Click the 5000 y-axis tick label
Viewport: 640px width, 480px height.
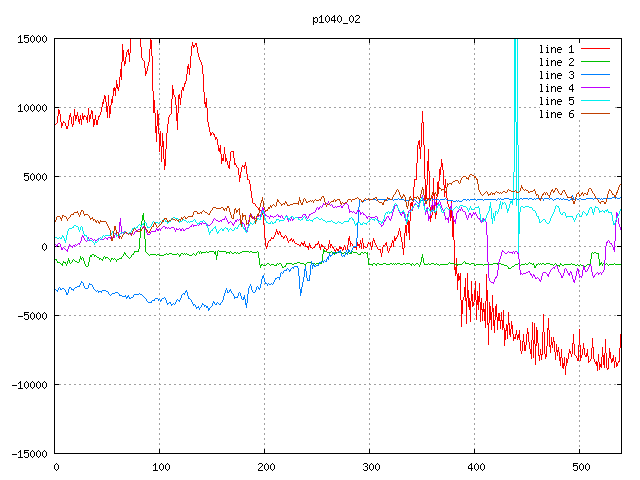(33, 177)
